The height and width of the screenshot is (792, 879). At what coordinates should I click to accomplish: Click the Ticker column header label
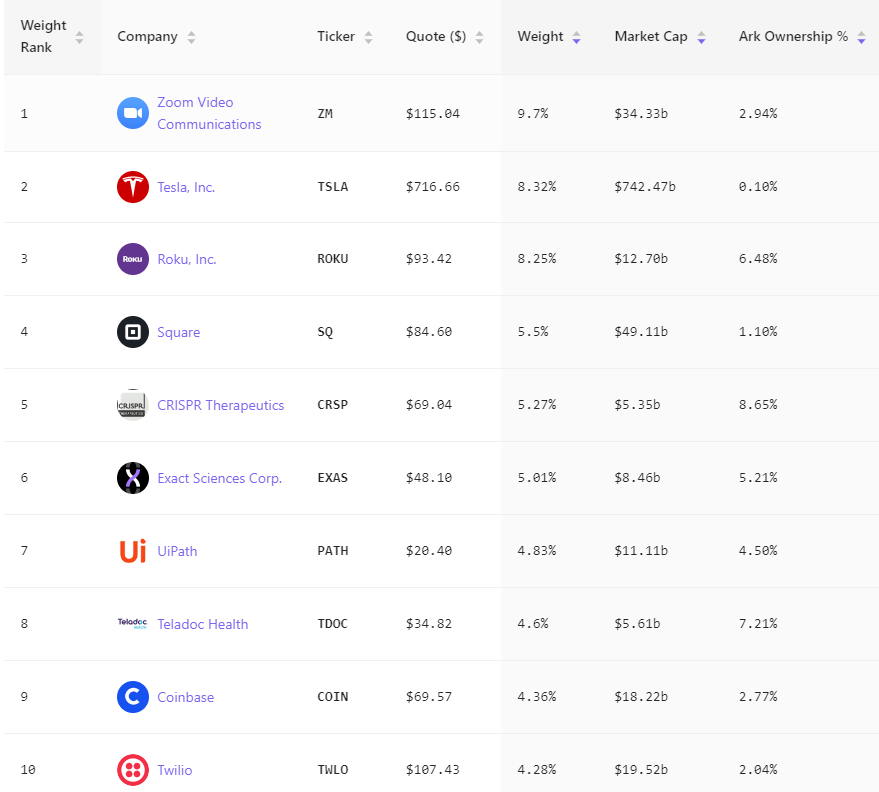click(336, 36)
